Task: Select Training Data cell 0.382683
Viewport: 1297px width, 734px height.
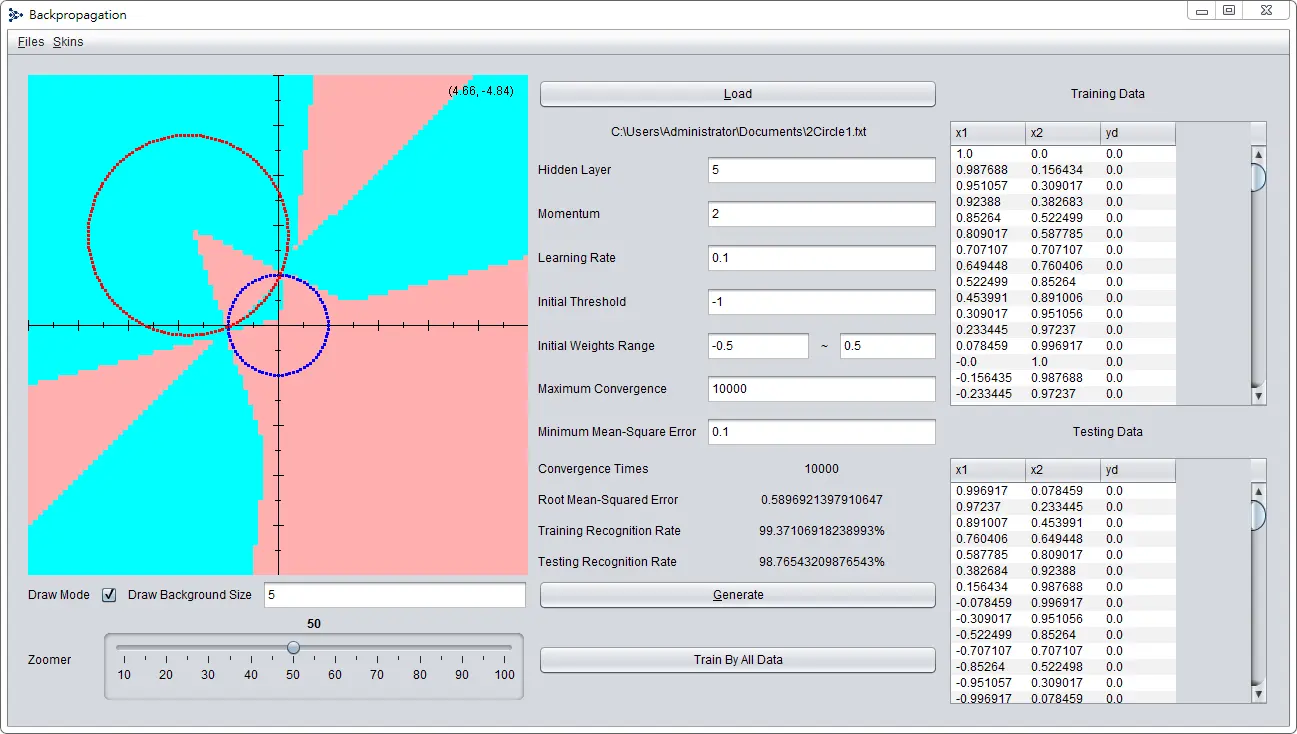Action: (x=1063, y=202)
